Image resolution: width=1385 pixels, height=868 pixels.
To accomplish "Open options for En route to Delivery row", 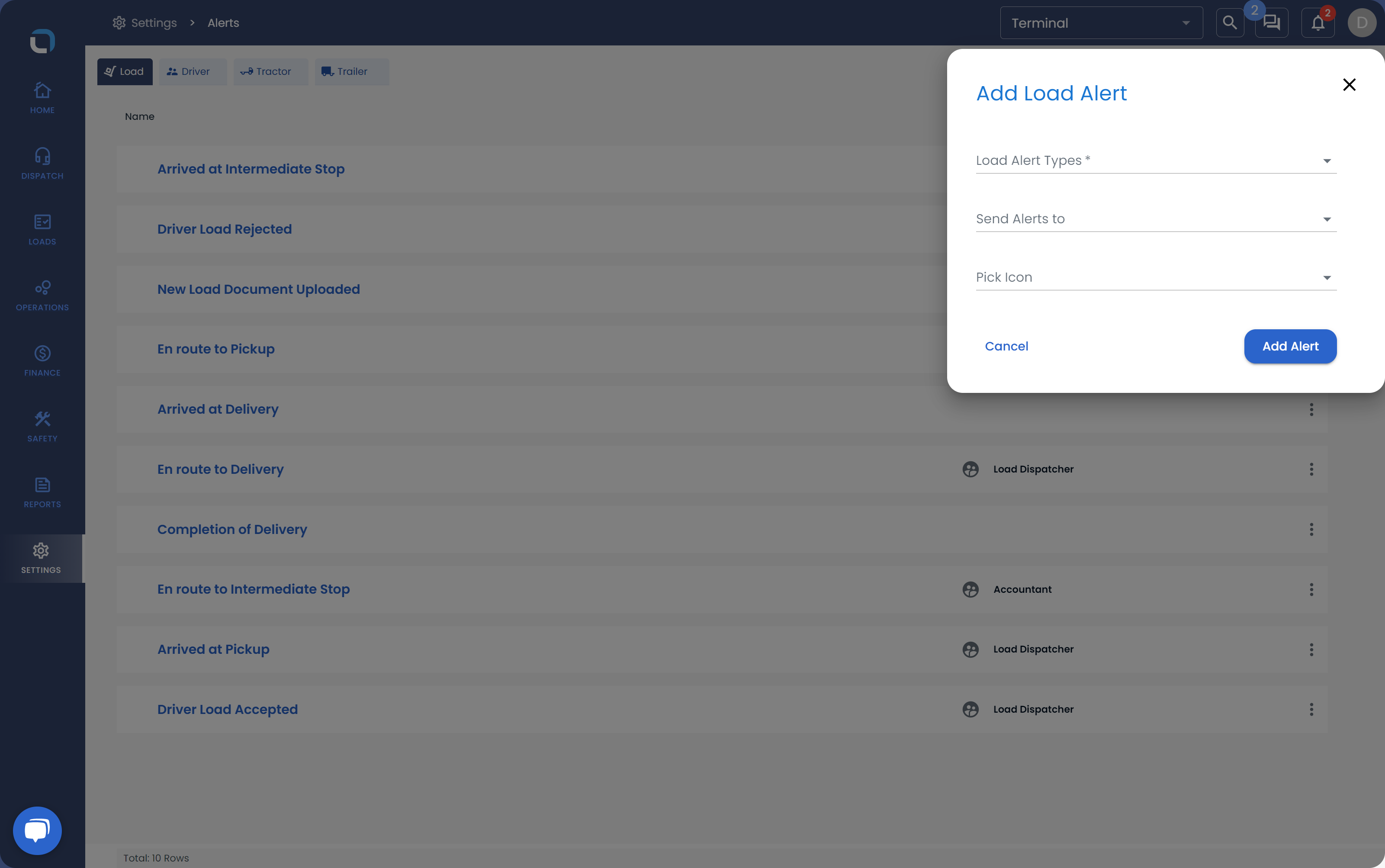I will tap(1311, 469).
